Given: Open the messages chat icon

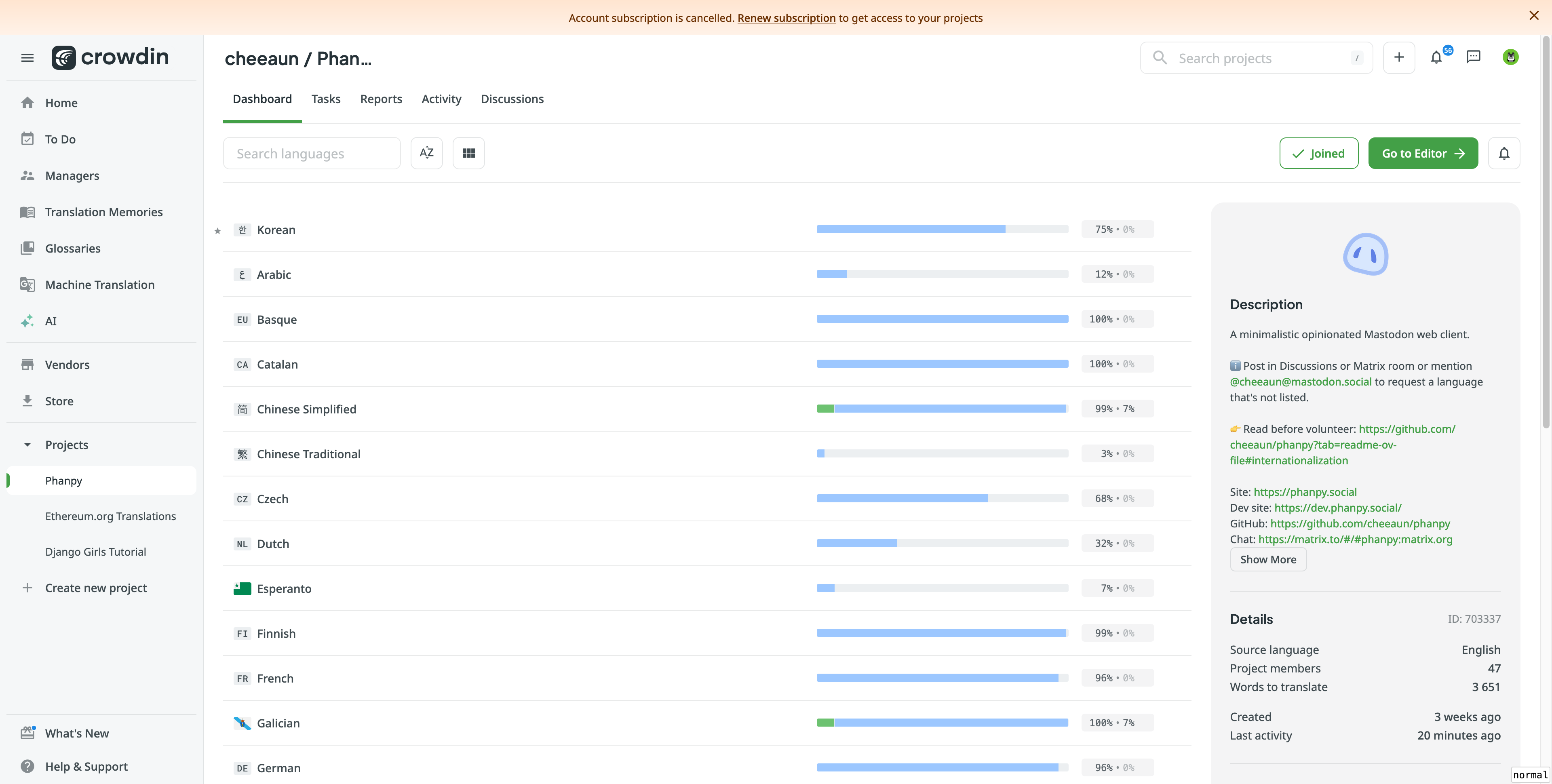Looking at the screenshot, I should coord(1473,57).
